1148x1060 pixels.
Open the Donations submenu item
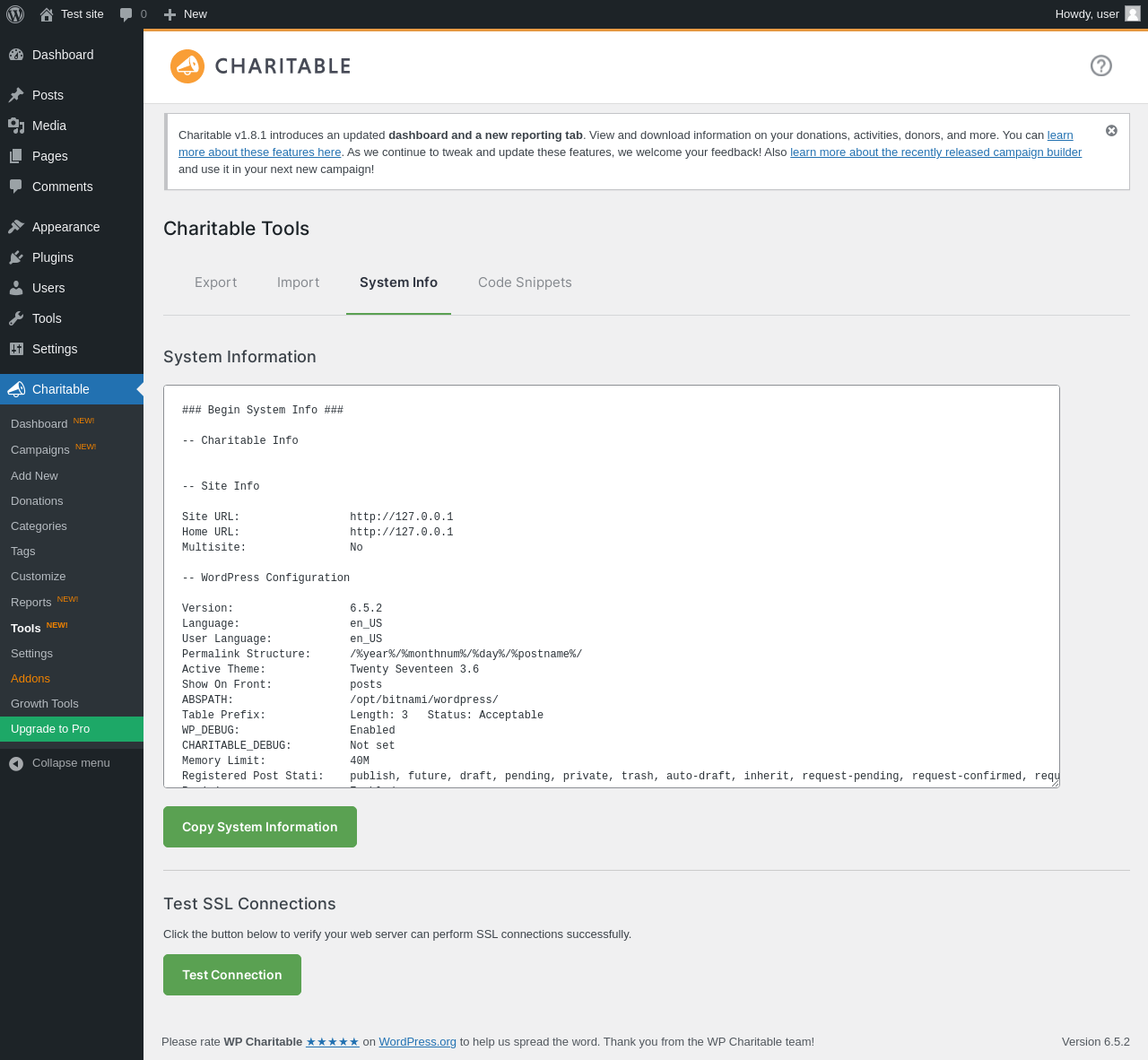(x=37, y=501)
